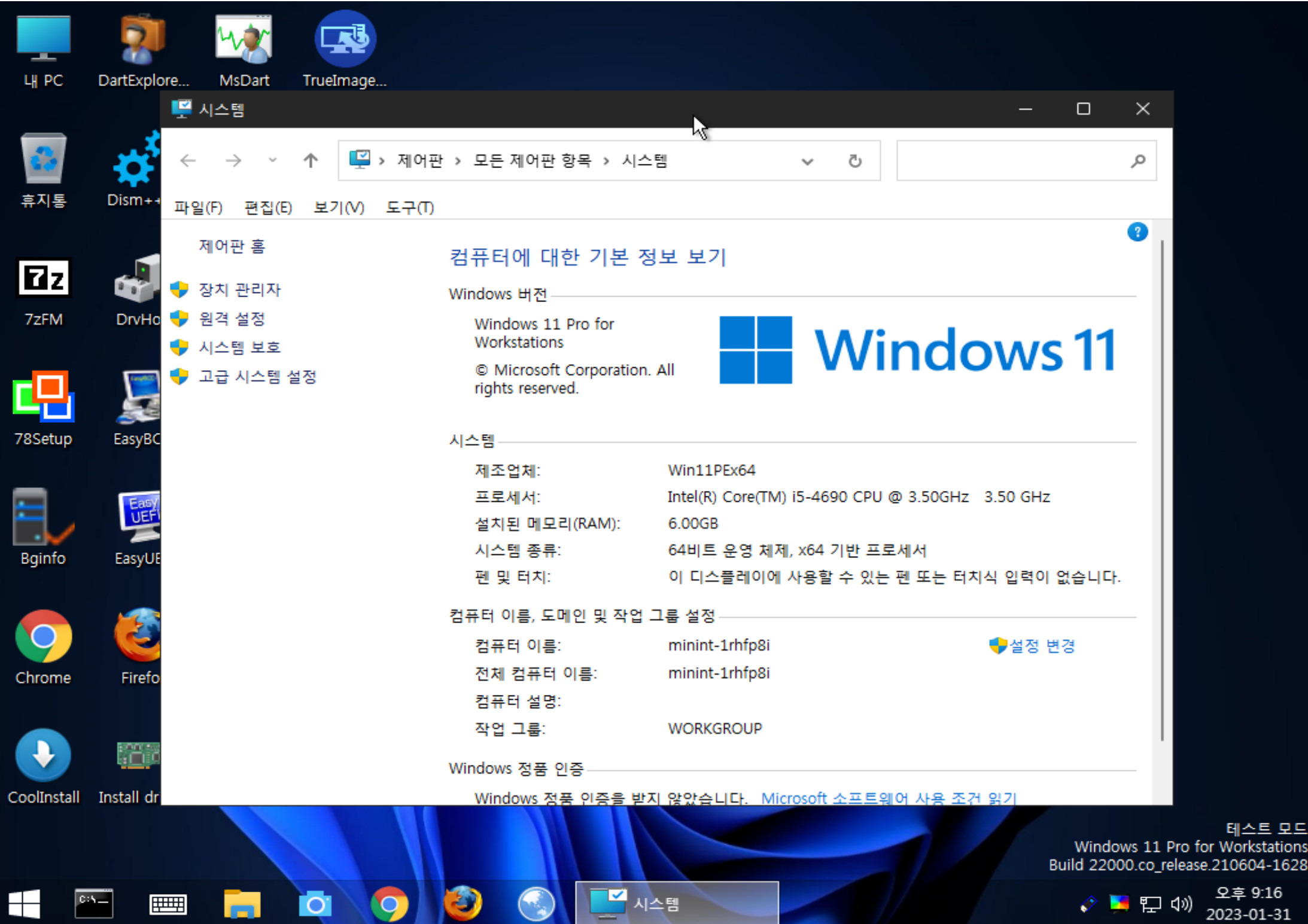
Task: Expand the recent locations dropdown arrow
Action: [x=273, y=160]
